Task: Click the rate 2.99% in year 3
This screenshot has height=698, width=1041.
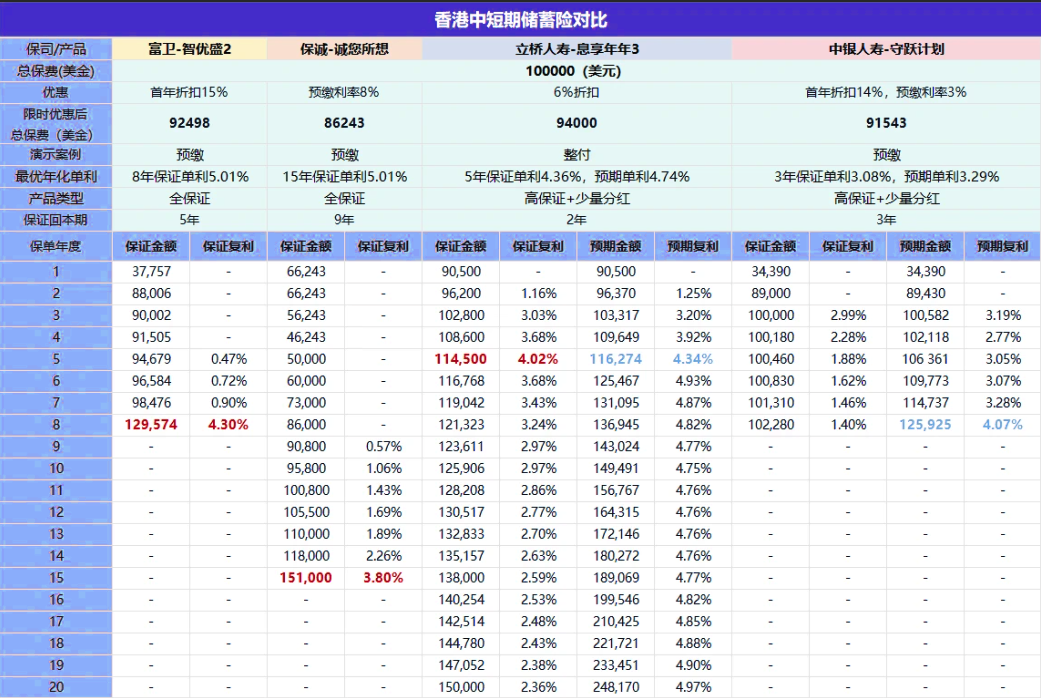Action: [x=848, y=315]
